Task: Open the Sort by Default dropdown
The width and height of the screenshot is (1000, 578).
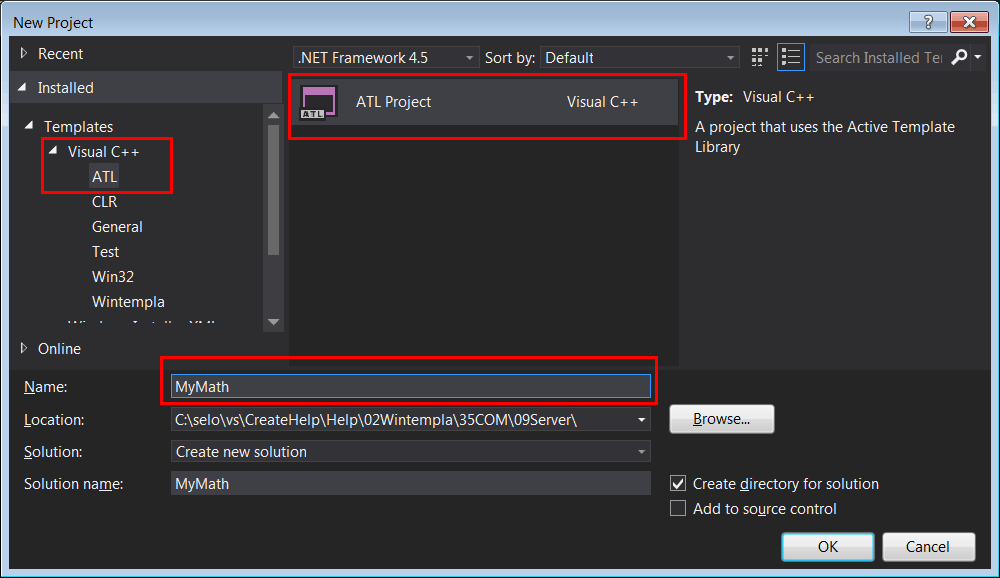Action: 640,57
